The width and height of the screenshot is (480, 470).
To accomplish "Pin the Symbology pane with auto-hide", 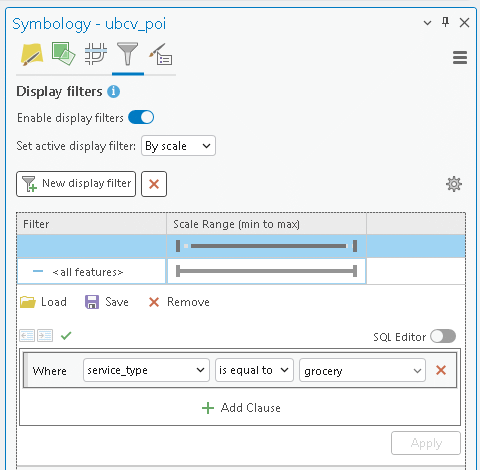I will click(445, 22).
